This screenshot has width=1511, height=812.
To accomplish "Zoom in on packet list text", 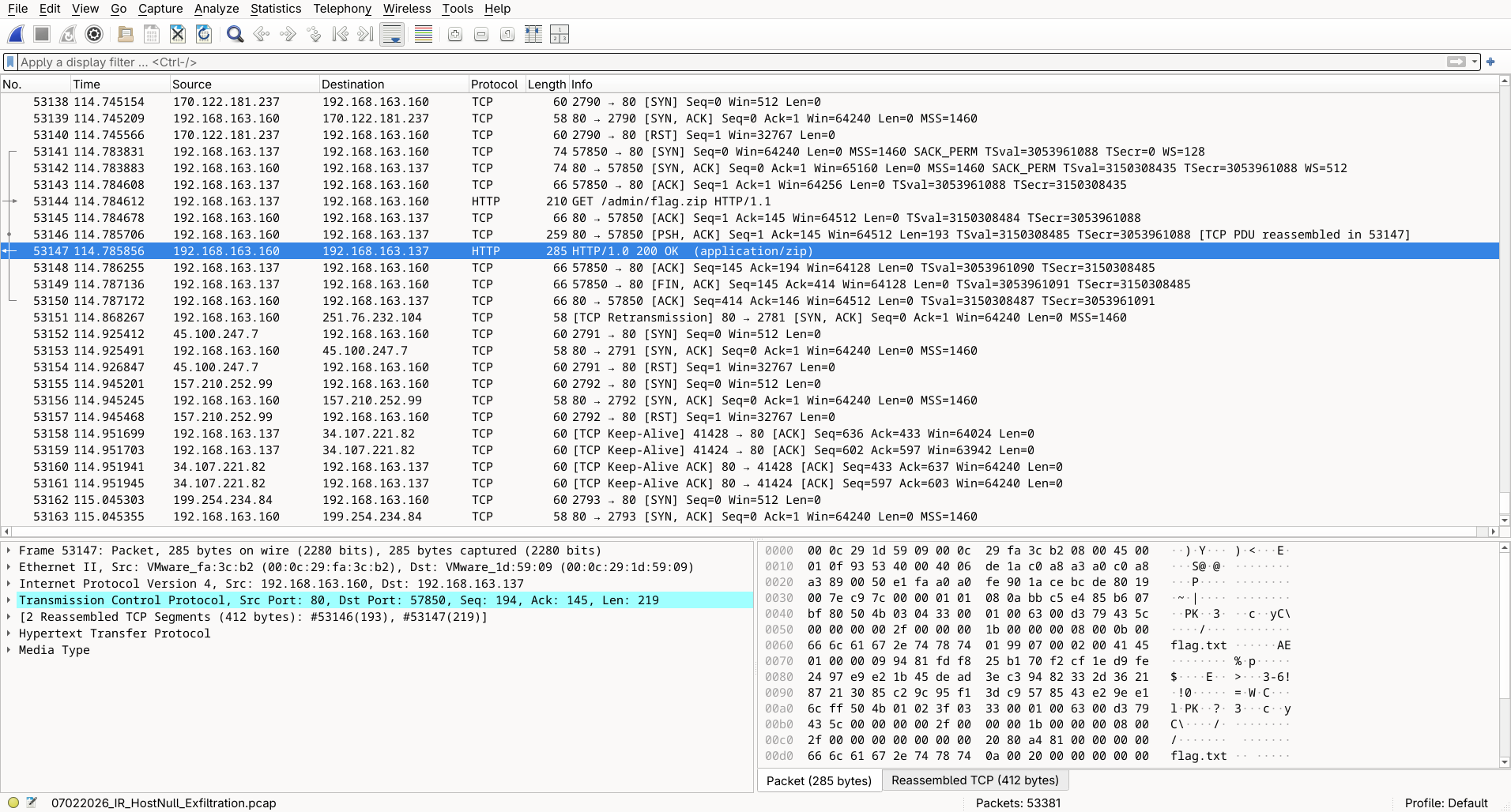I will (455, 34).
